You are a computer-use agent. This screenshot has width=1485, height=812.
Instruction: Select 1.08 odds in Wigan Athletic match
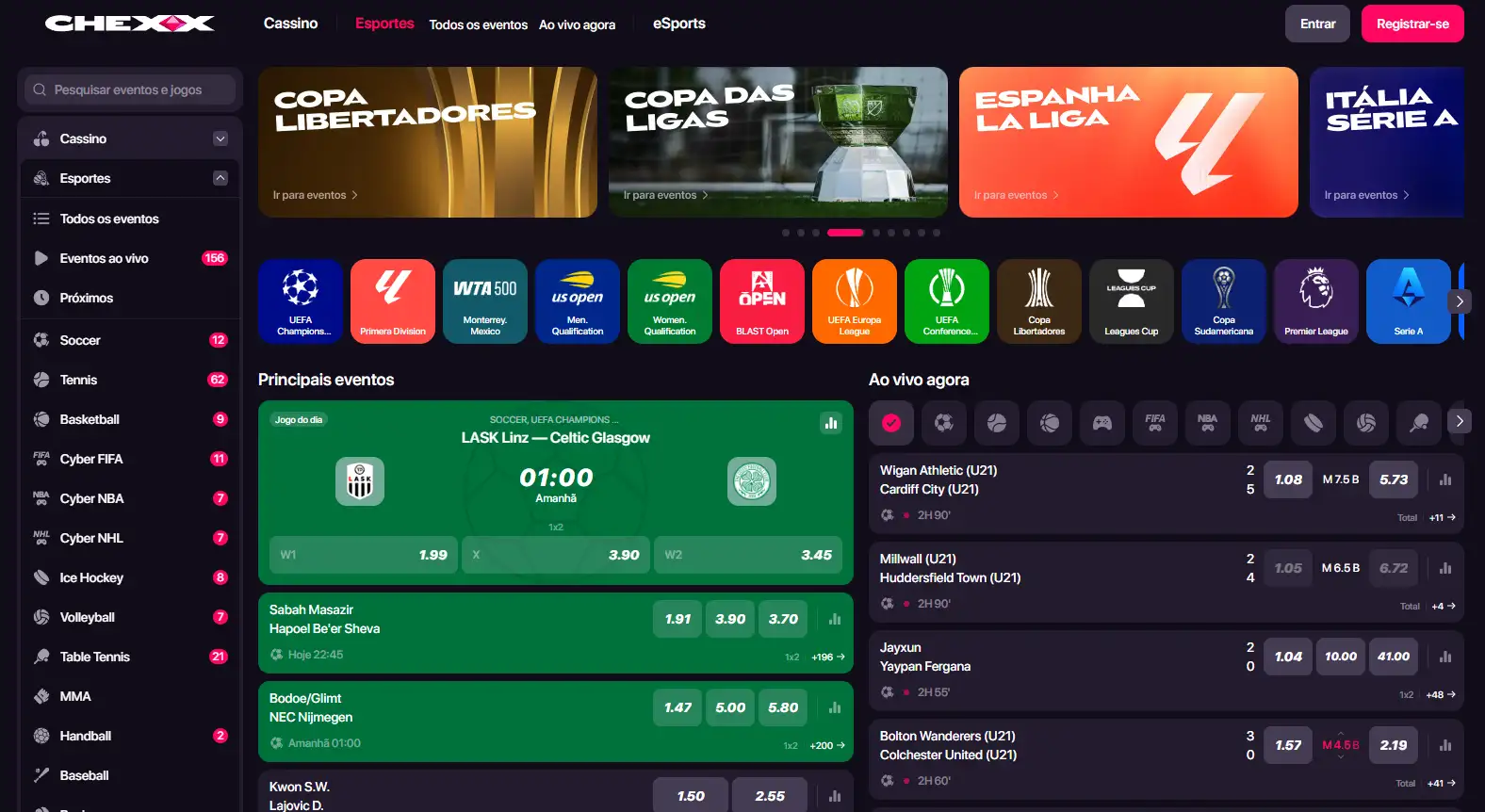(1288, 479)
